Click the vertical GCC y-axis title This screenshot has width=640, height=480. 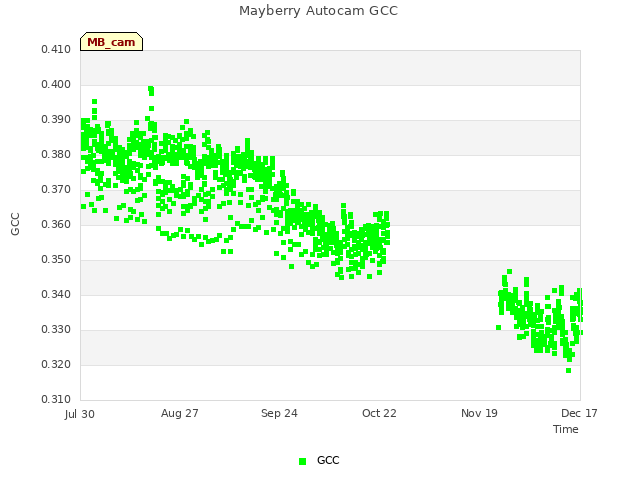[15, 224]
